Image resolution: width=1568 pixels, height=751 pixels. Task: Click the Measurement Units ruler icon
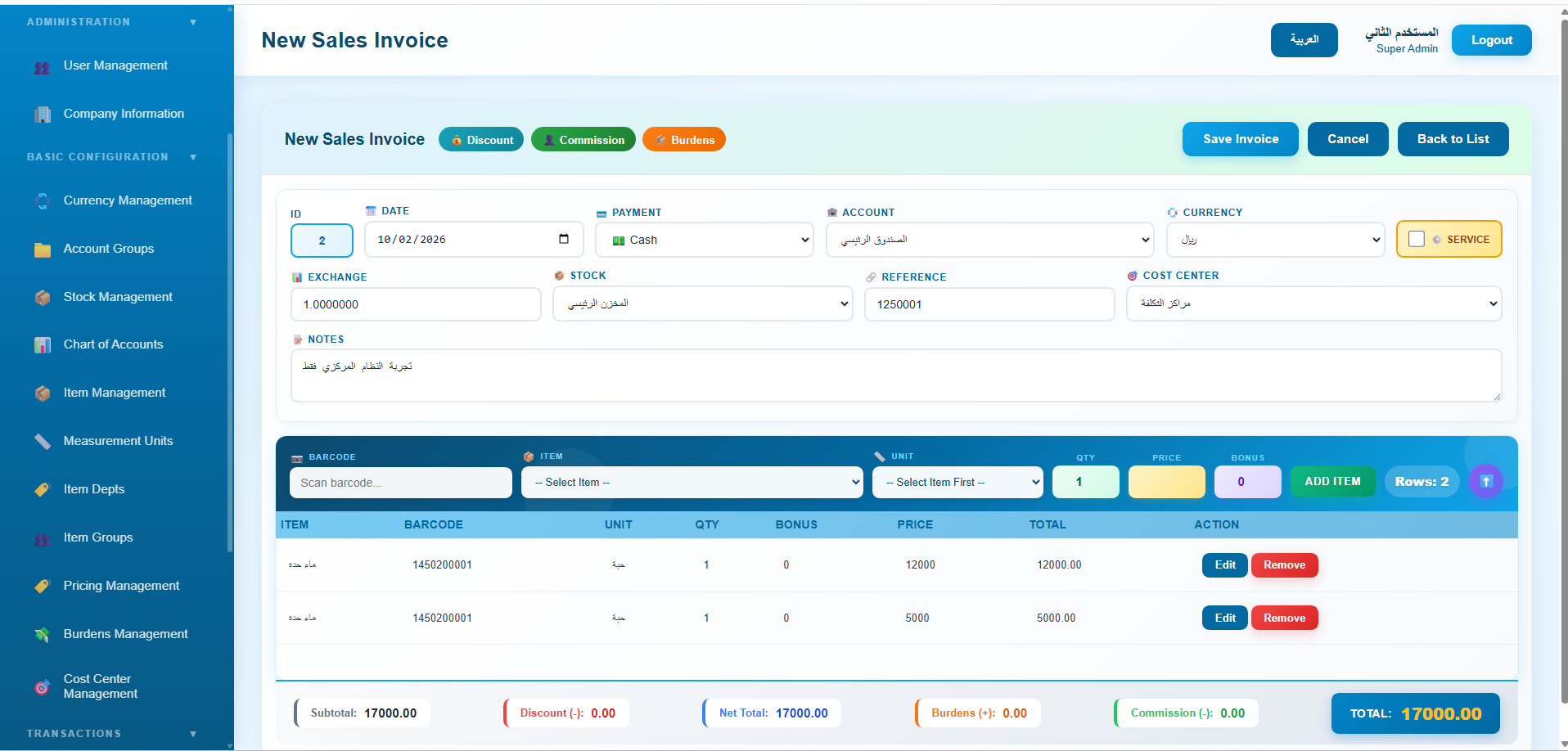point(43,442)
